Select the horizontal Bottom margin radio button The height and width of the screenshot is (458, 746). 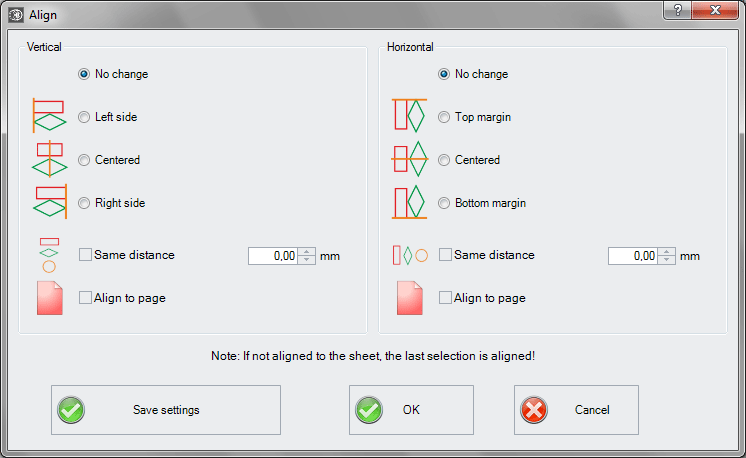click(444, 203)
